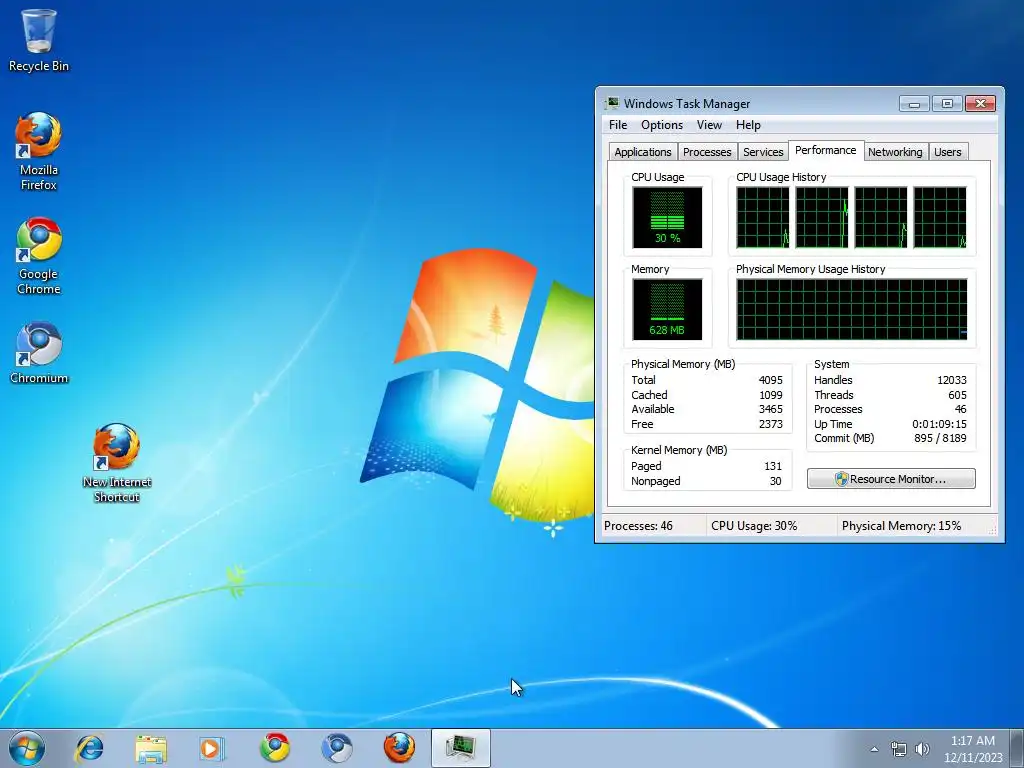Screen dimensions: 1024x768
Task: Select the Chromium desktop shortcut
Action: coord(39,353)
